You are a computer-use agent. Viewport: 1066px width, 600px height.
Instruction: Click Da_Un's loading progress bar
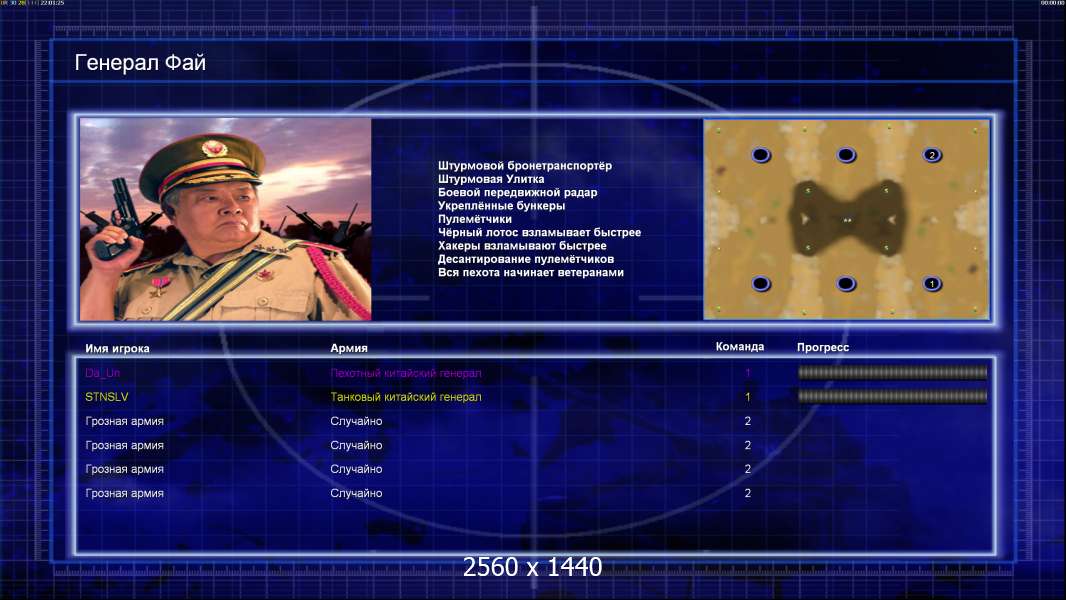pyautogui.click(x=892, y=372)
